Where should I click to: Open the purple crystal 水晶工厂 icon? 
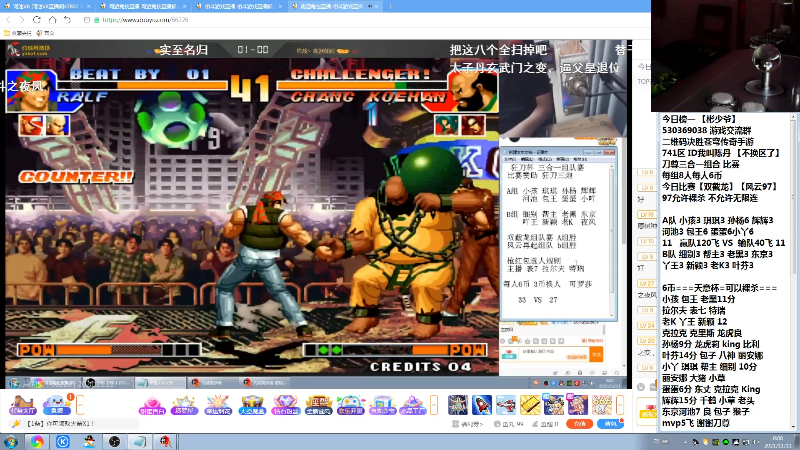[413, 405]
